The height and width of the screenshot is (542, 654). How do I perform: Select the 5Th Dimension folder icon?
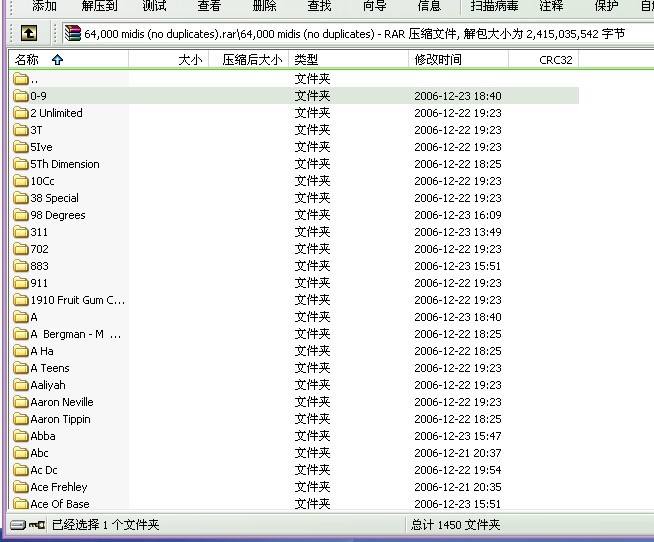tap(20, 164)
